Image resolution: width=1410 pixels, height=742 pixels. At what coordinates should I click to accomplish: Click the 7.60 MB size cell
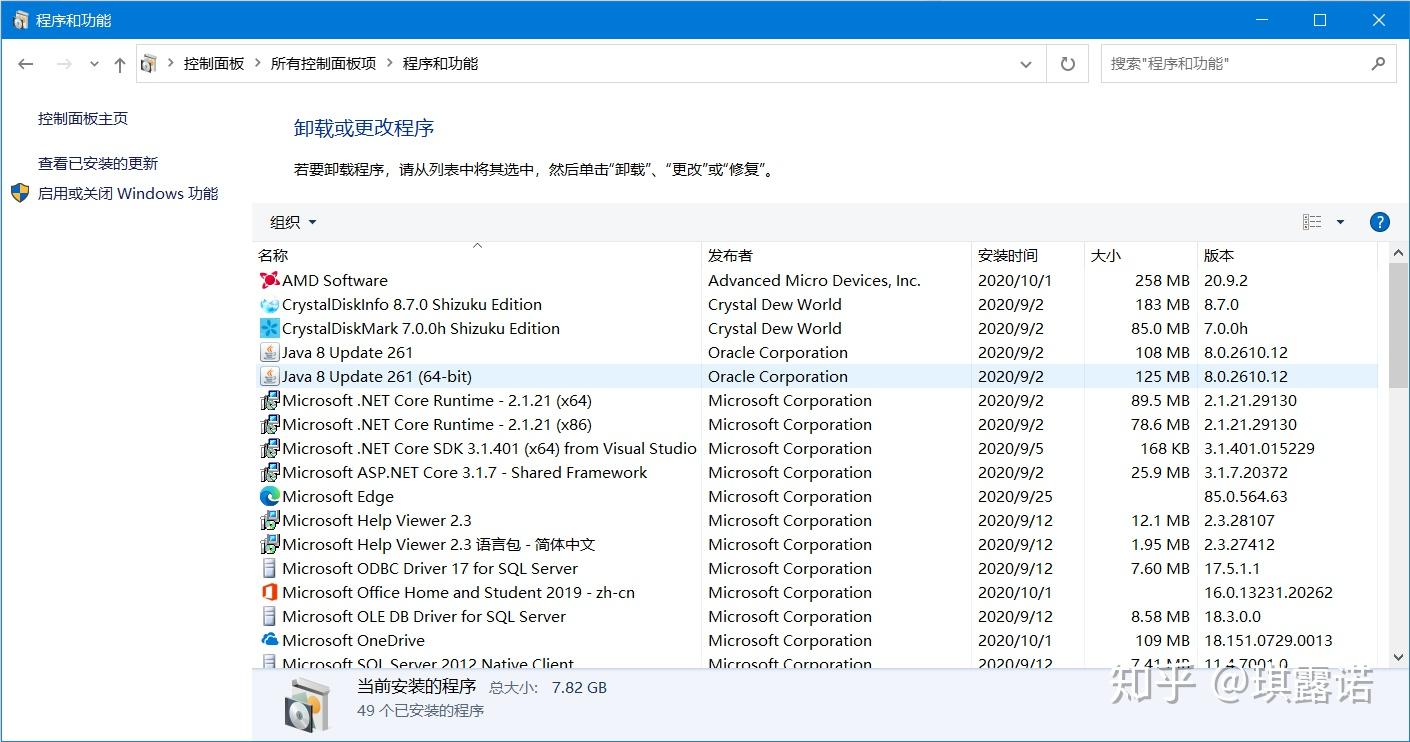pos(1161,569)
